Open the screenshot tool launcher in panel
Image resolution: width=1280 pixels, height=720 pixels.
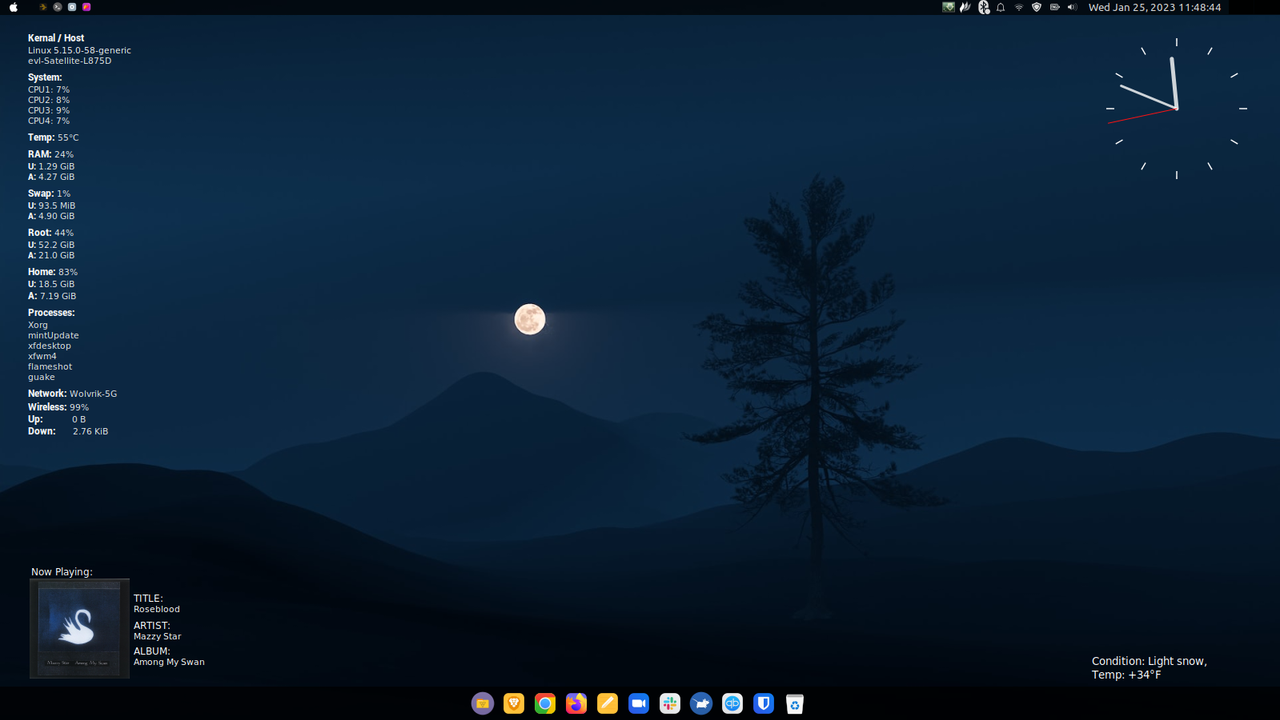tap(72, 7)
